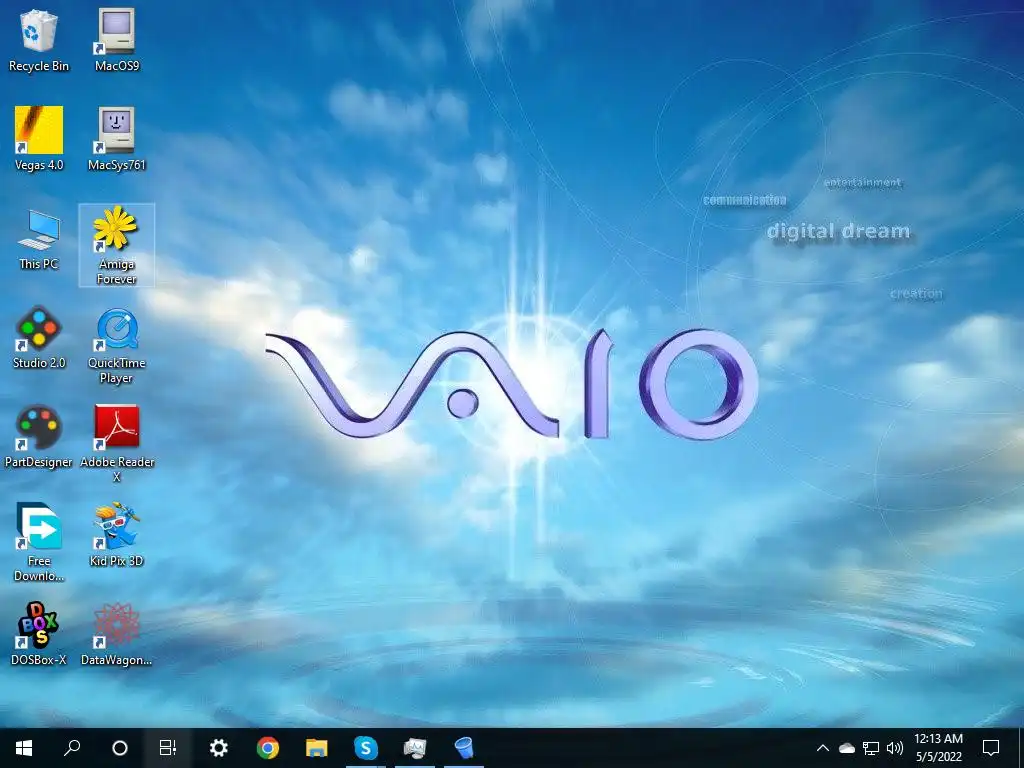Select the DOSBox-X desktop shortcut
1024x768 pixels.
[x=39, y=634]
